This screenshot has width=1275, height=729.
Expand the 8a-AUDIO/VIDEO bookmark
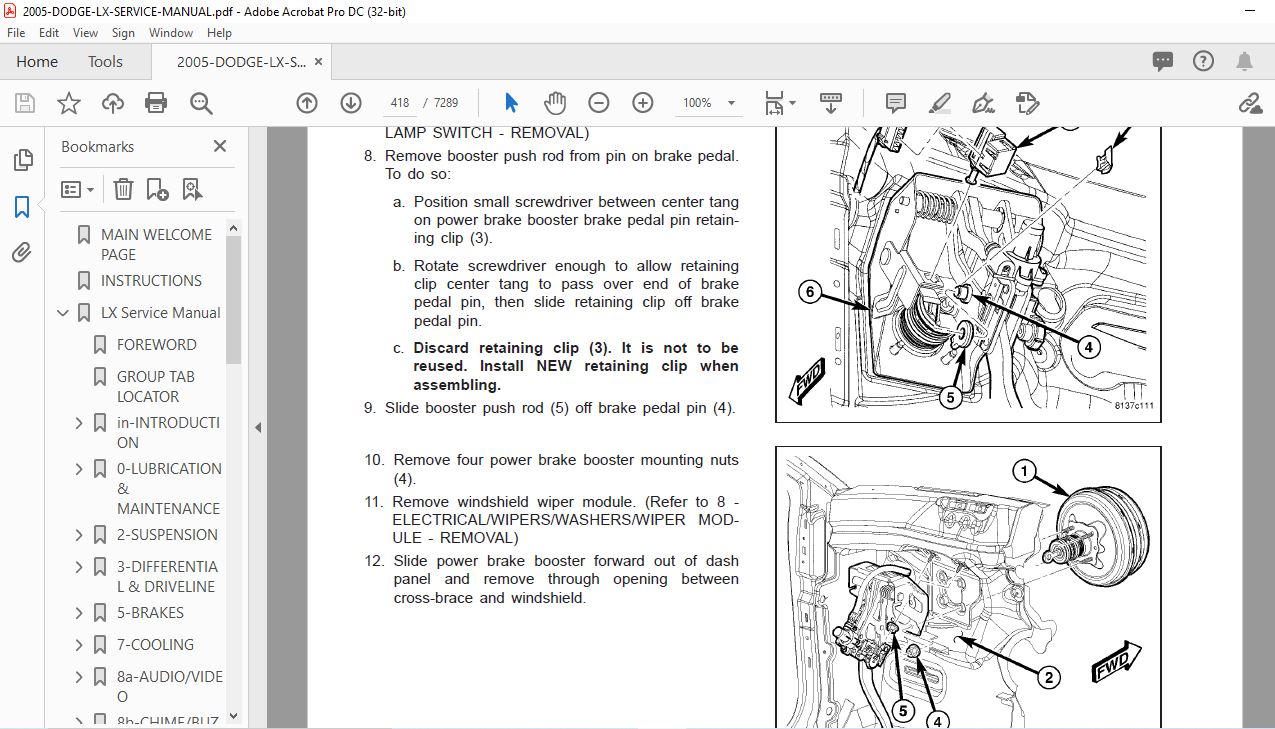click(x=79, y=677)
